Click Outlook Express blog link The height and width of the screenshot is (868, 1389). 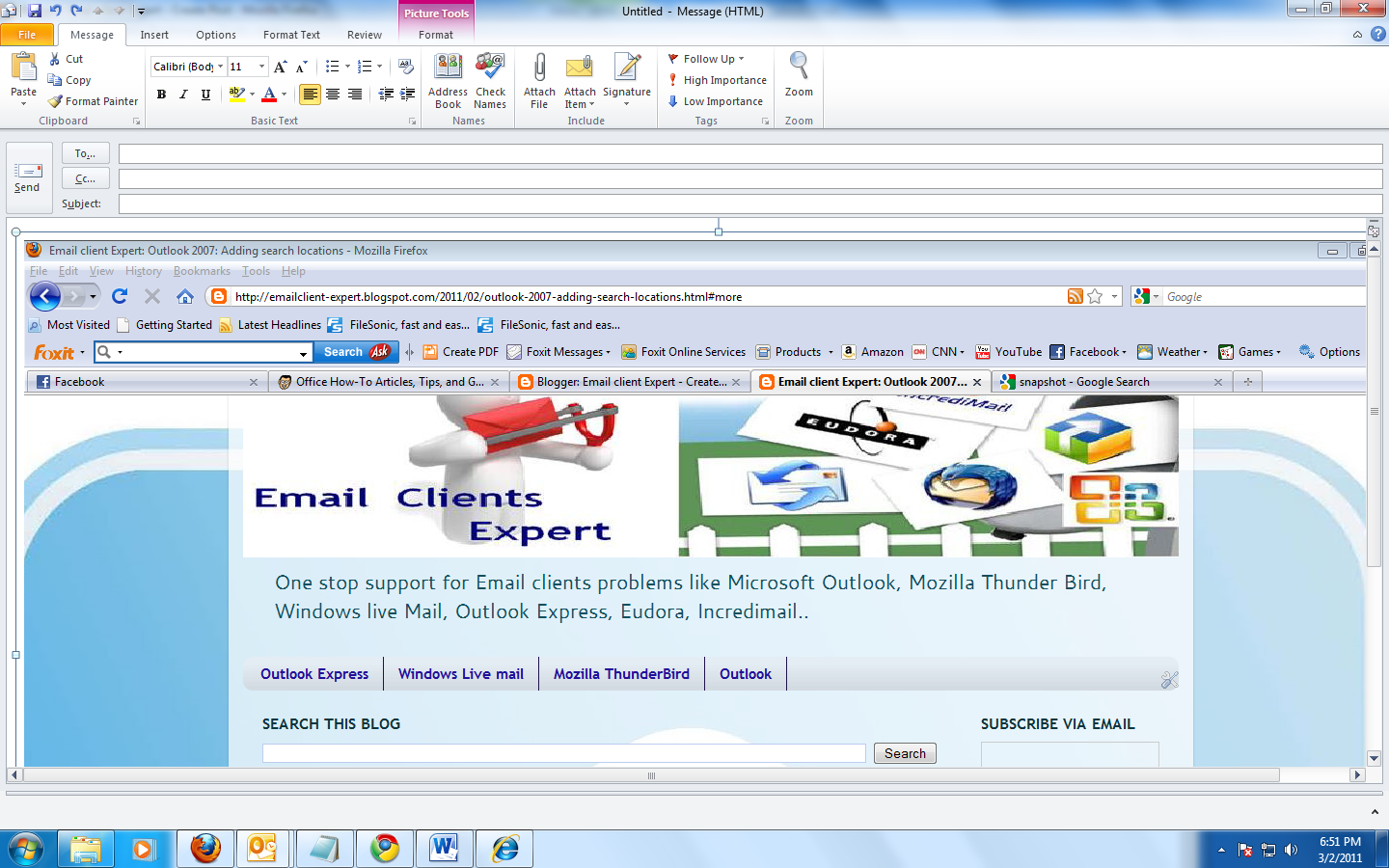click(x=314, y=674)
